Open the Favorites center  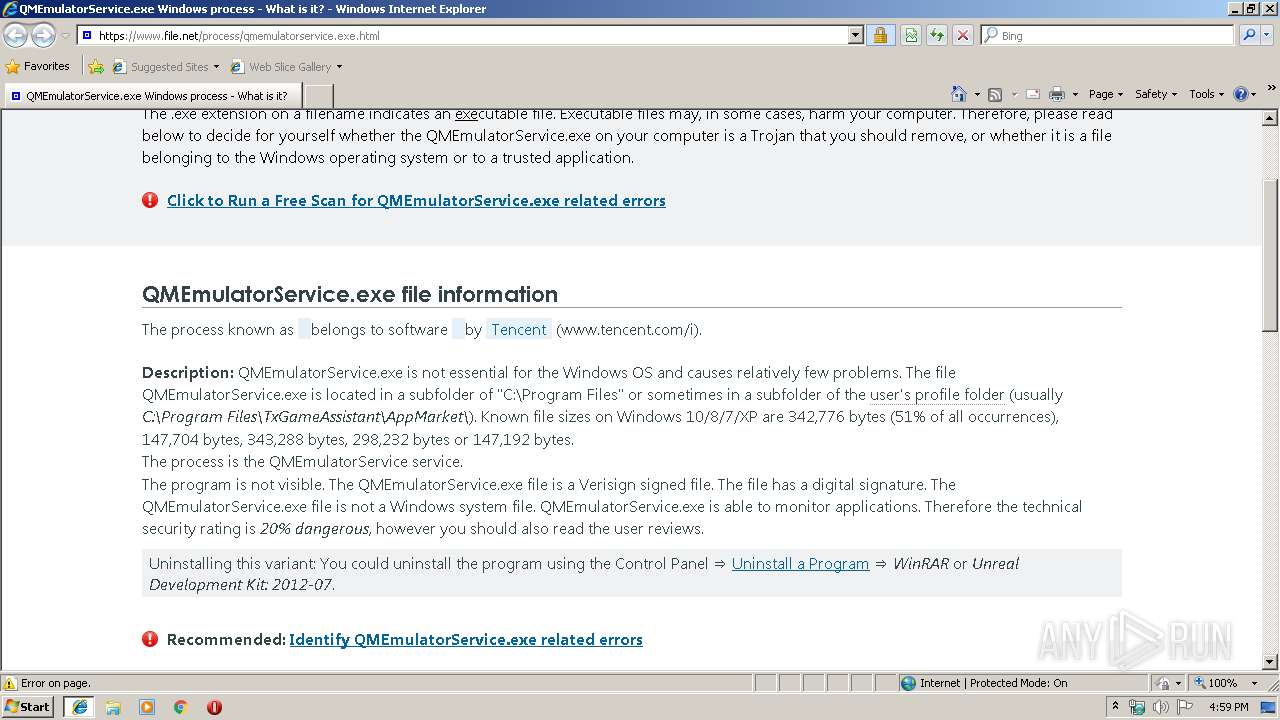pyautogui.click(x=38, y=66)
